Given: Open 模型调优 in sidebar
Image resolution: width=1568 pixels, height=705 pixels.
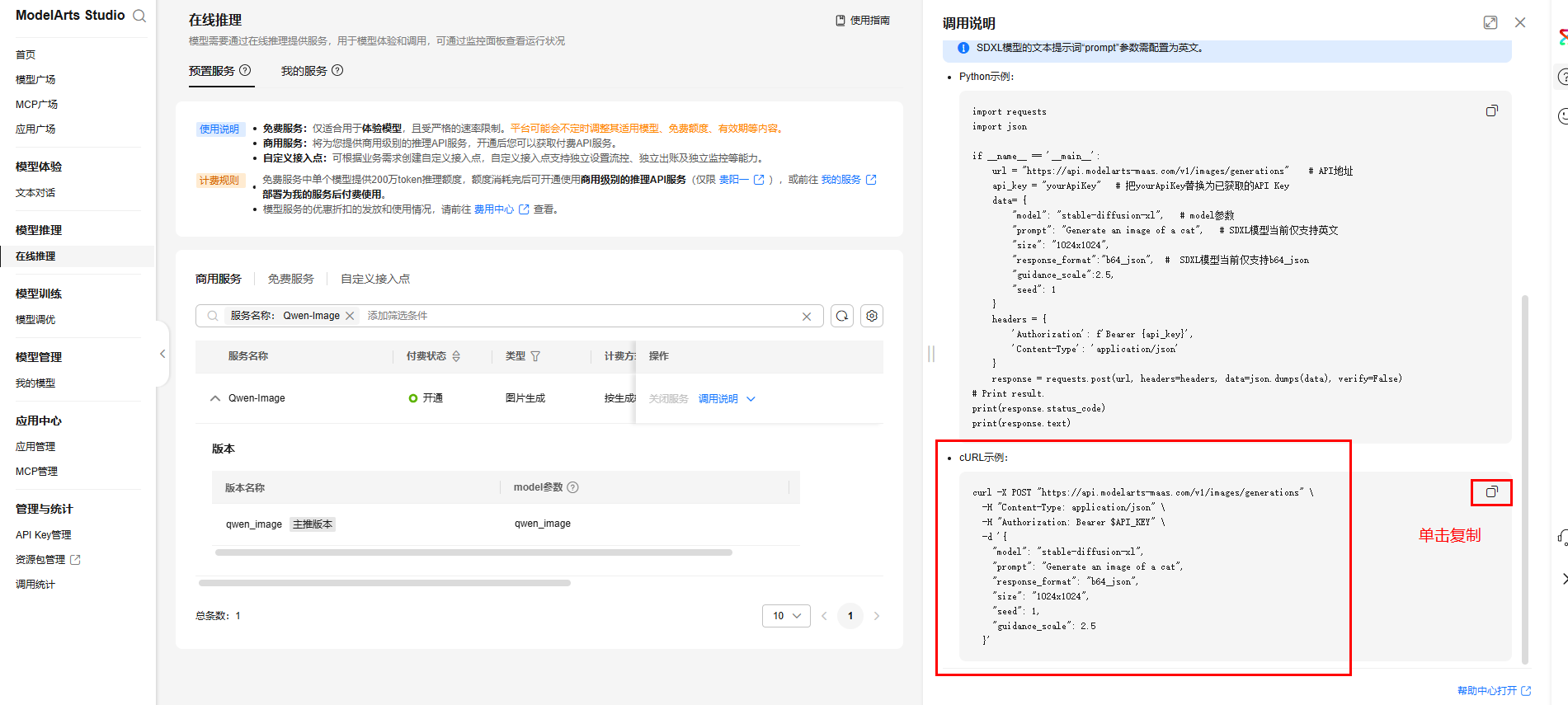Looking at the screenshot, I should (x=35, y=320).
